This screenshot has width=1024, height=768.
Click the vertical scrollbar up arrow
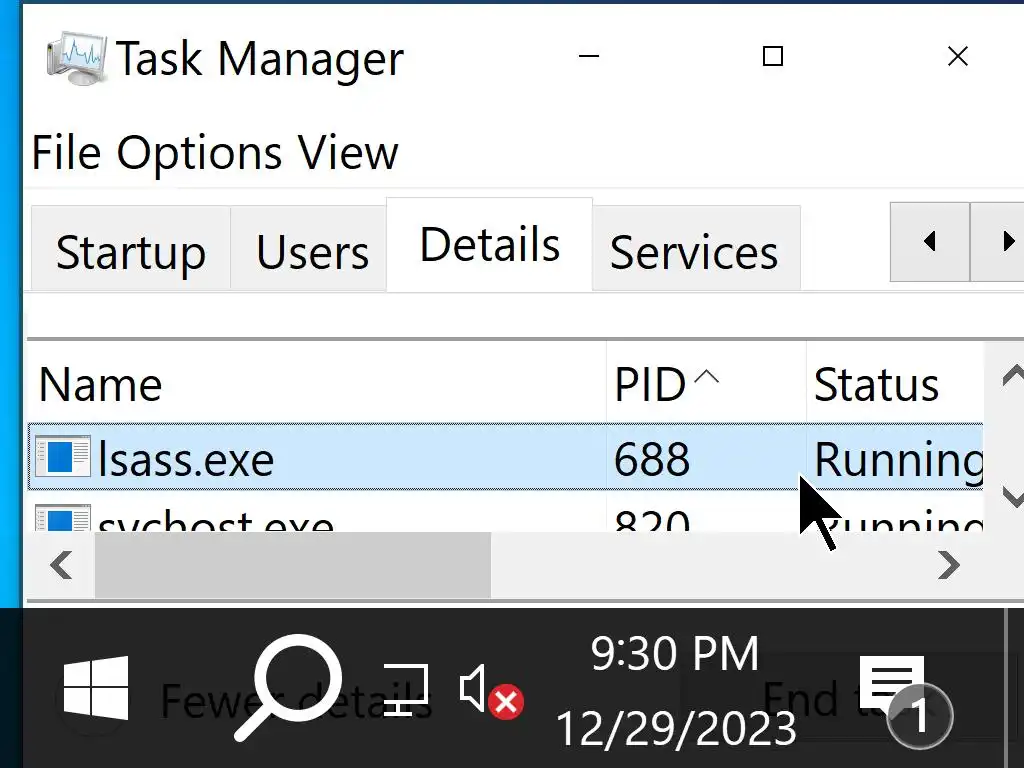pos(1012,376)
